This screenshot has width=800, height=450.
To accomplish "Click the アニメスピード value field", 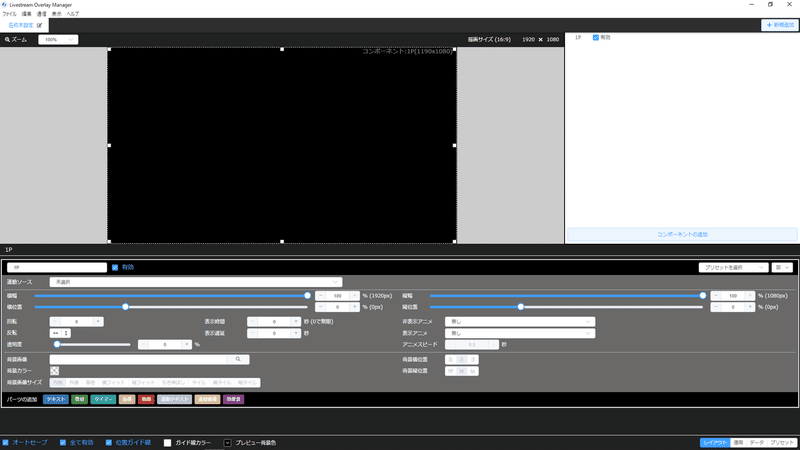I will (472, 344).
